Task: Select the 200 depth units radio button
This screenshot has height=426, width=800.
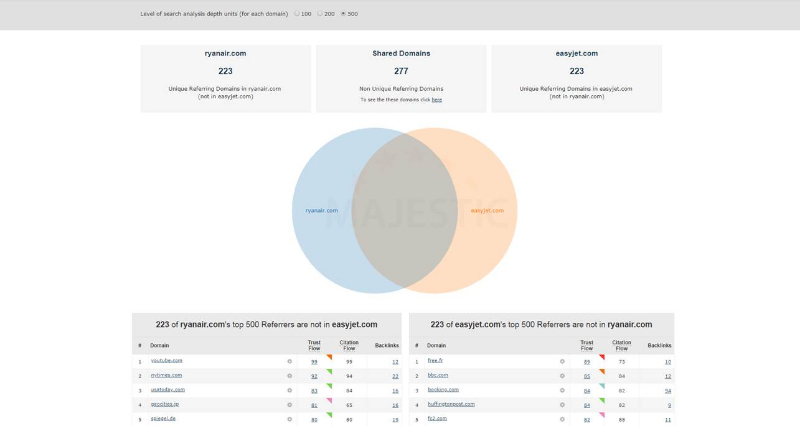Action: pyautogui.click(x=320, y=14)
